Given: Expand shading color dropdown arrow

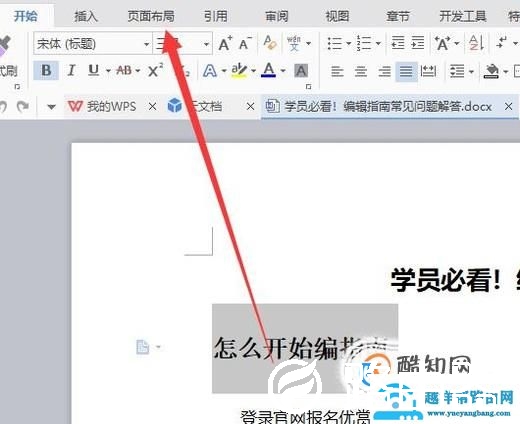Looking at the screenshot, I should 505,71.
